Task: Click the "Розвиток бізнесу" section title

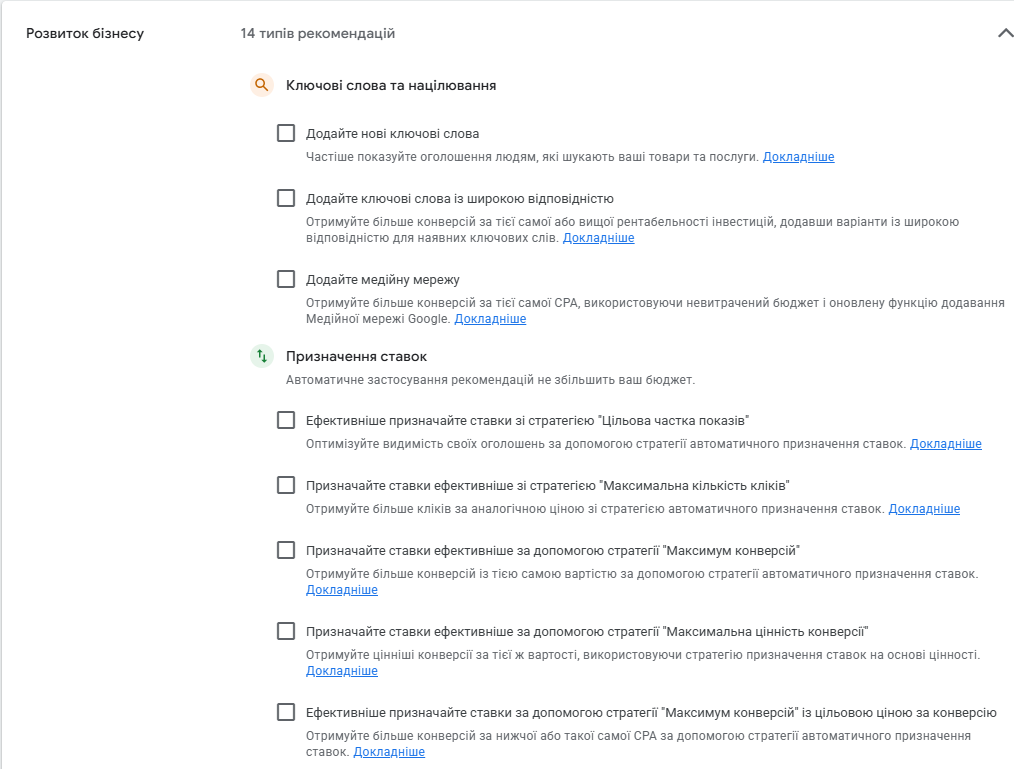Action: coord(85,34)
